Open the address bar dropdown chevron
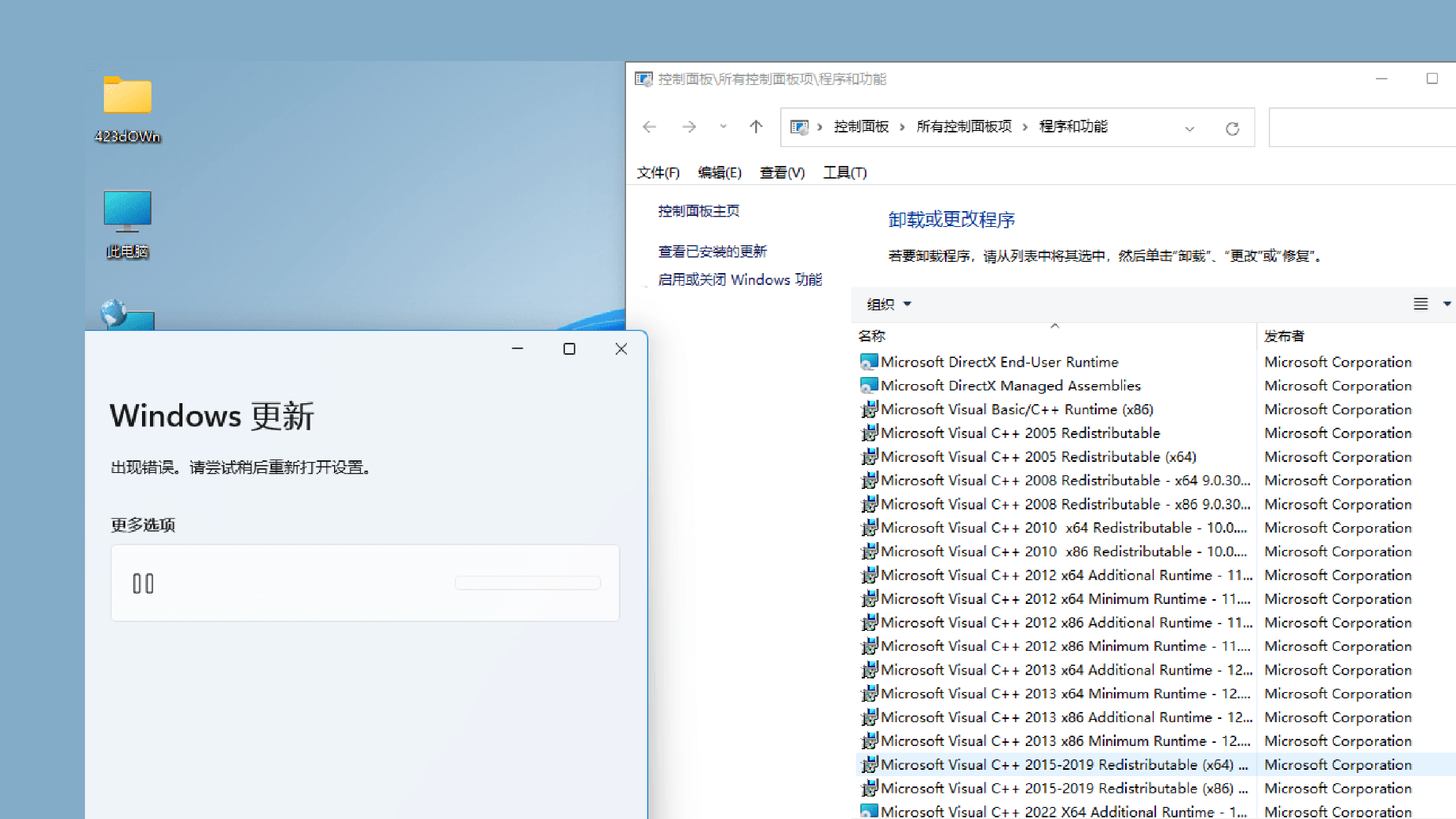This screenshot has width=1456, height=819. [x=1189, y=128]
